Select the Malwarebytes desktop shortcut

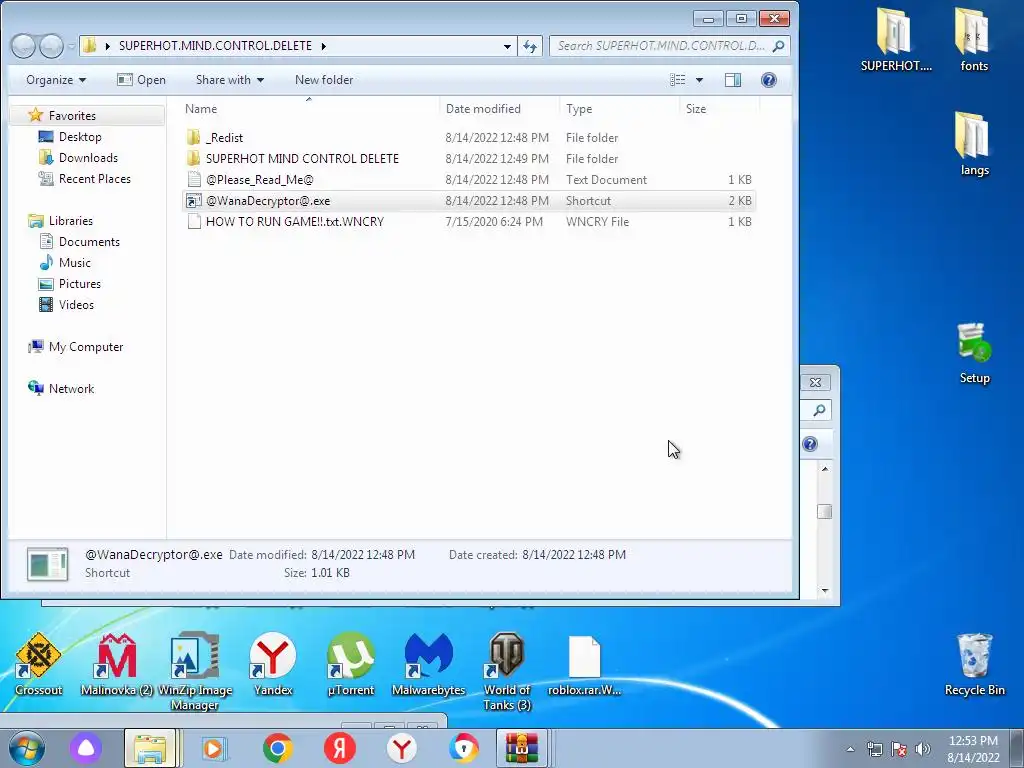click(428, 665)
